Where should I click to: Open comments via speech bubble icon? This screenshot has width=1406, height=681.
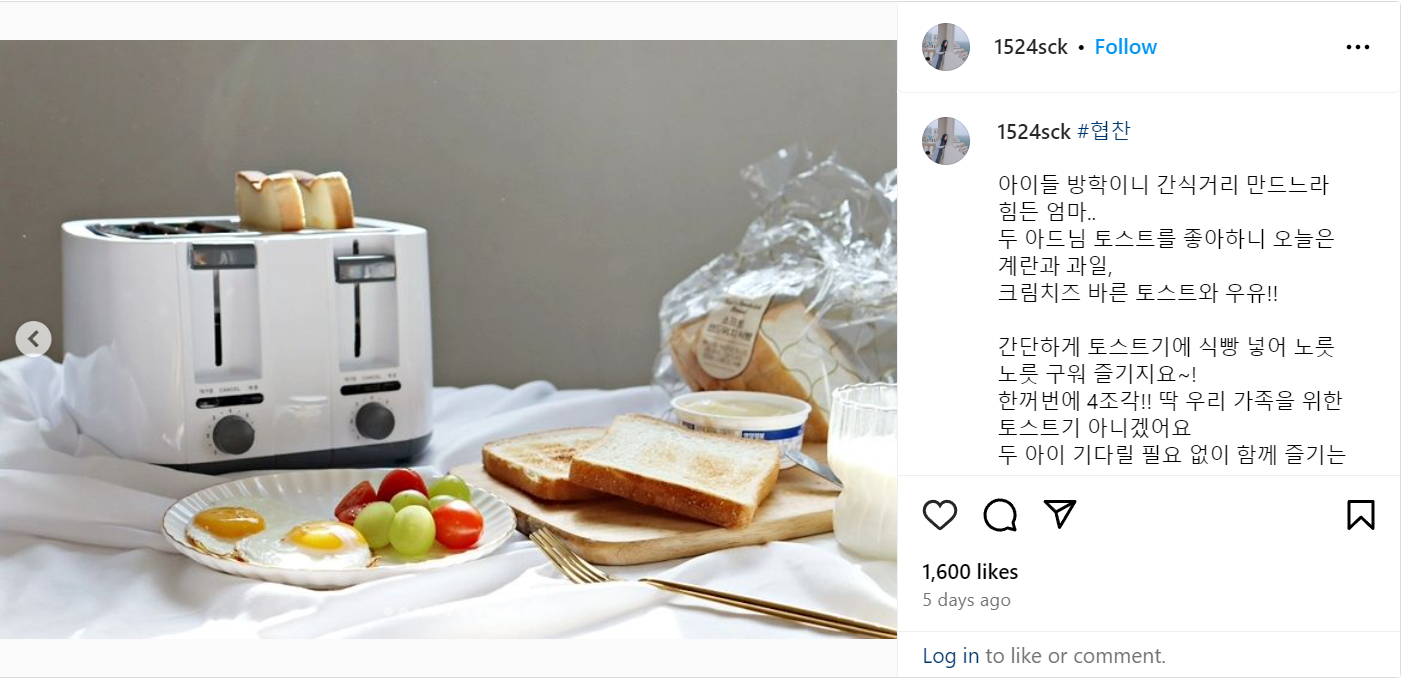[x=1000, y=515]
